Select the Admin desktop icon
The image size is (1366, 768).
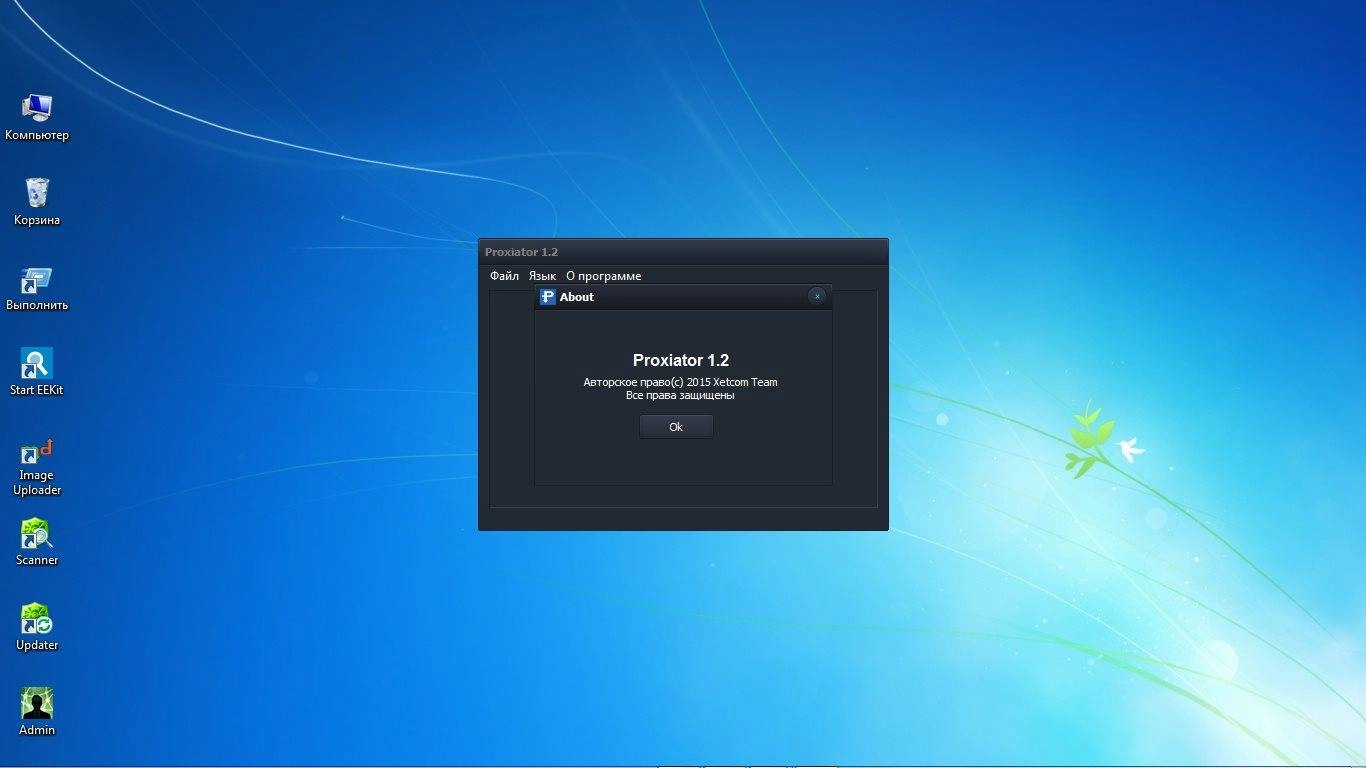37,712
